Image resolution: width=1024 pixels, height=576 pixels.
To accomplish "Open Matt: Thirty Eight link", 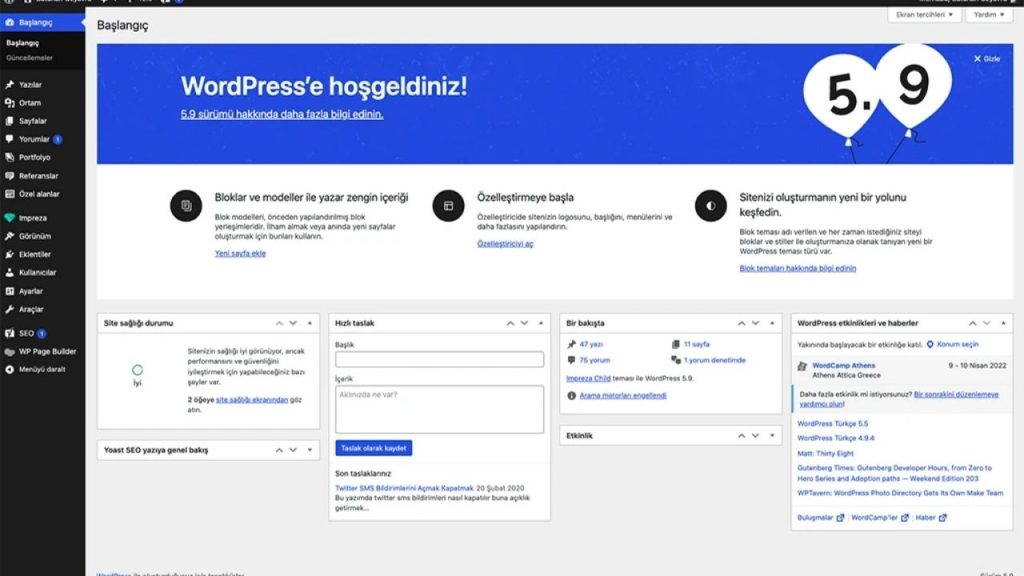I will (x=825, y=453).
